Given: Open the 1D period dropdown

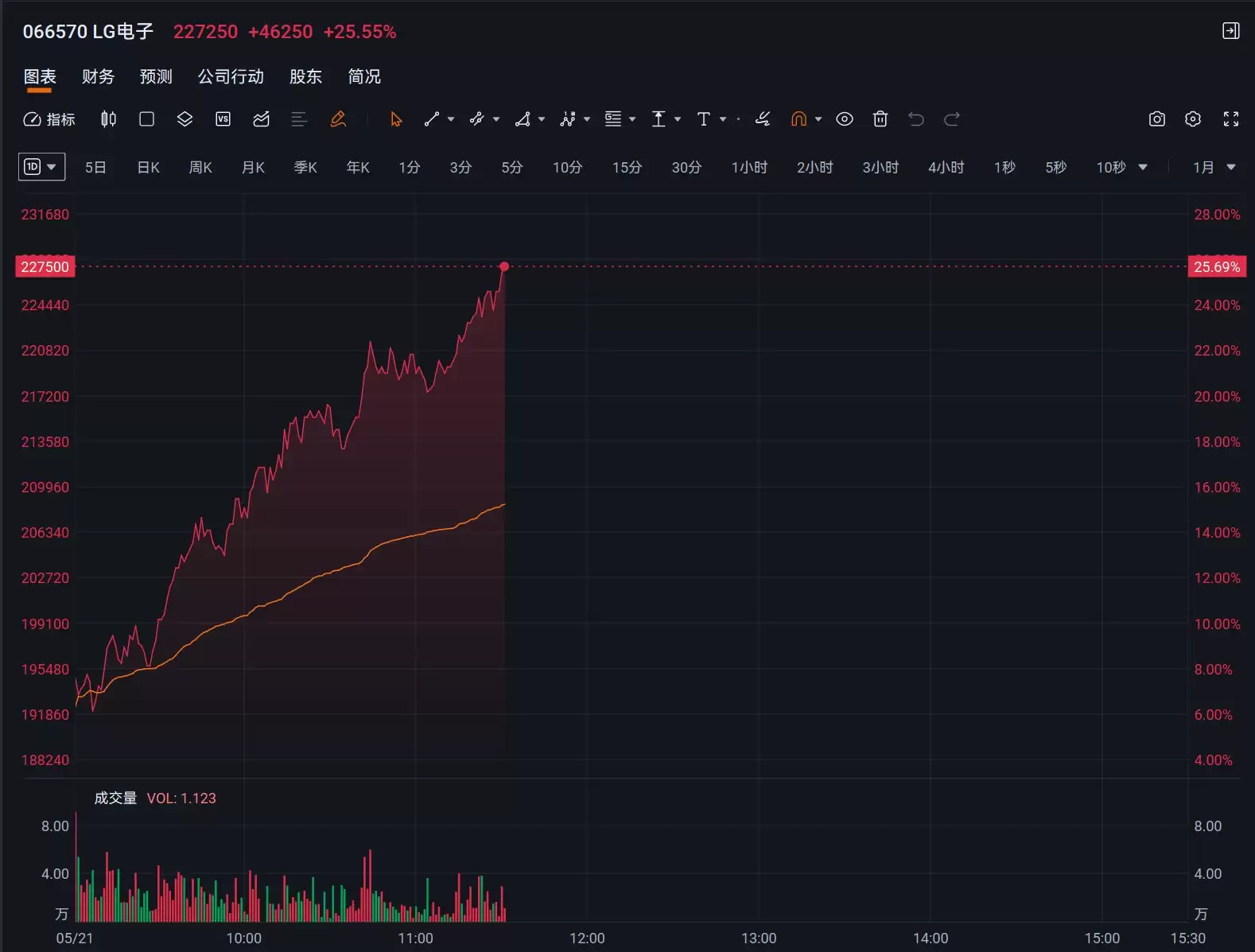Looking at the screenshot, I should click(42, 167).
